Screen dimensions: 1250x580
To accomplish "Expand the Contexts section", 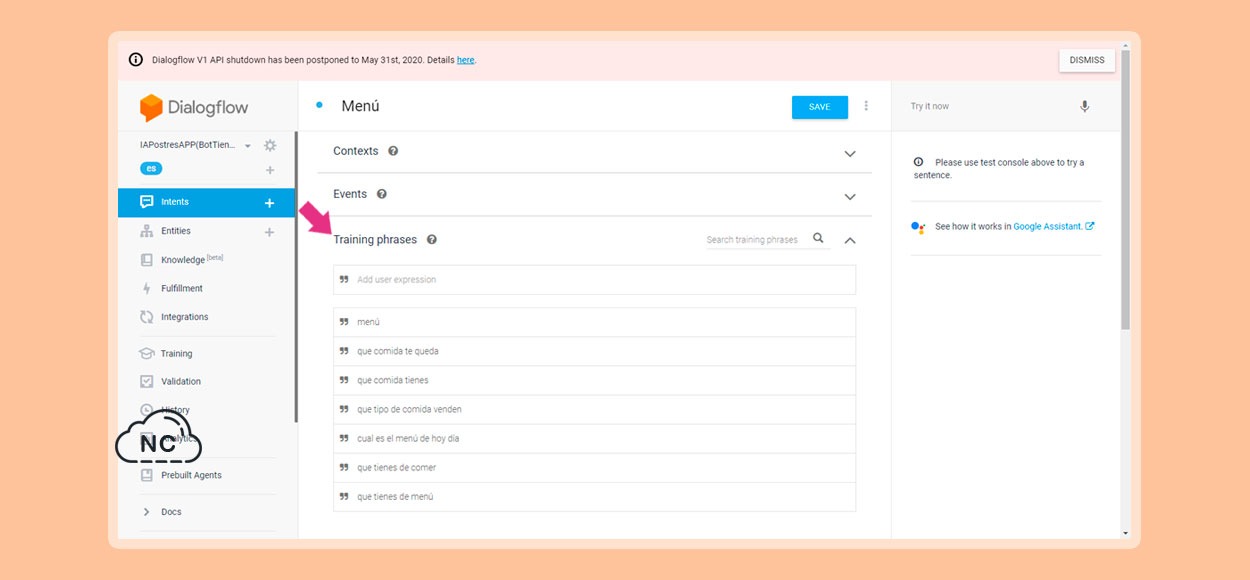I will [850, 154].
